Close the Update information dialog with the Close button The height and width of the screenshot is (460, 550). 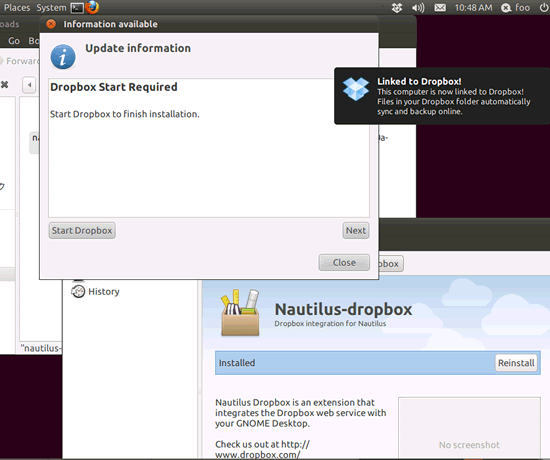click(344, 262)
